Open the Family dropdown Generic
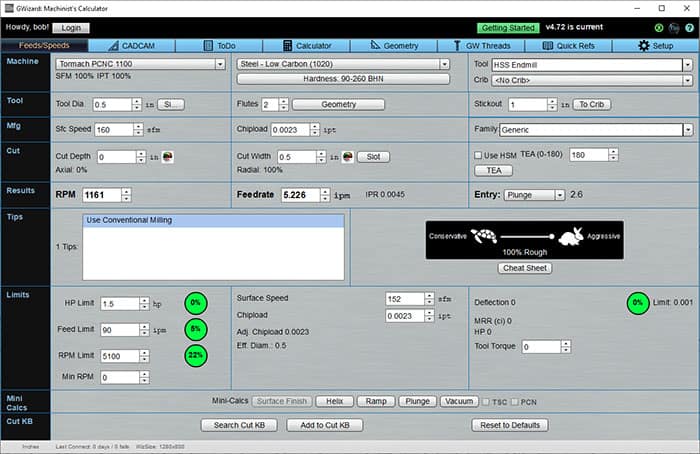 point(596,130)
